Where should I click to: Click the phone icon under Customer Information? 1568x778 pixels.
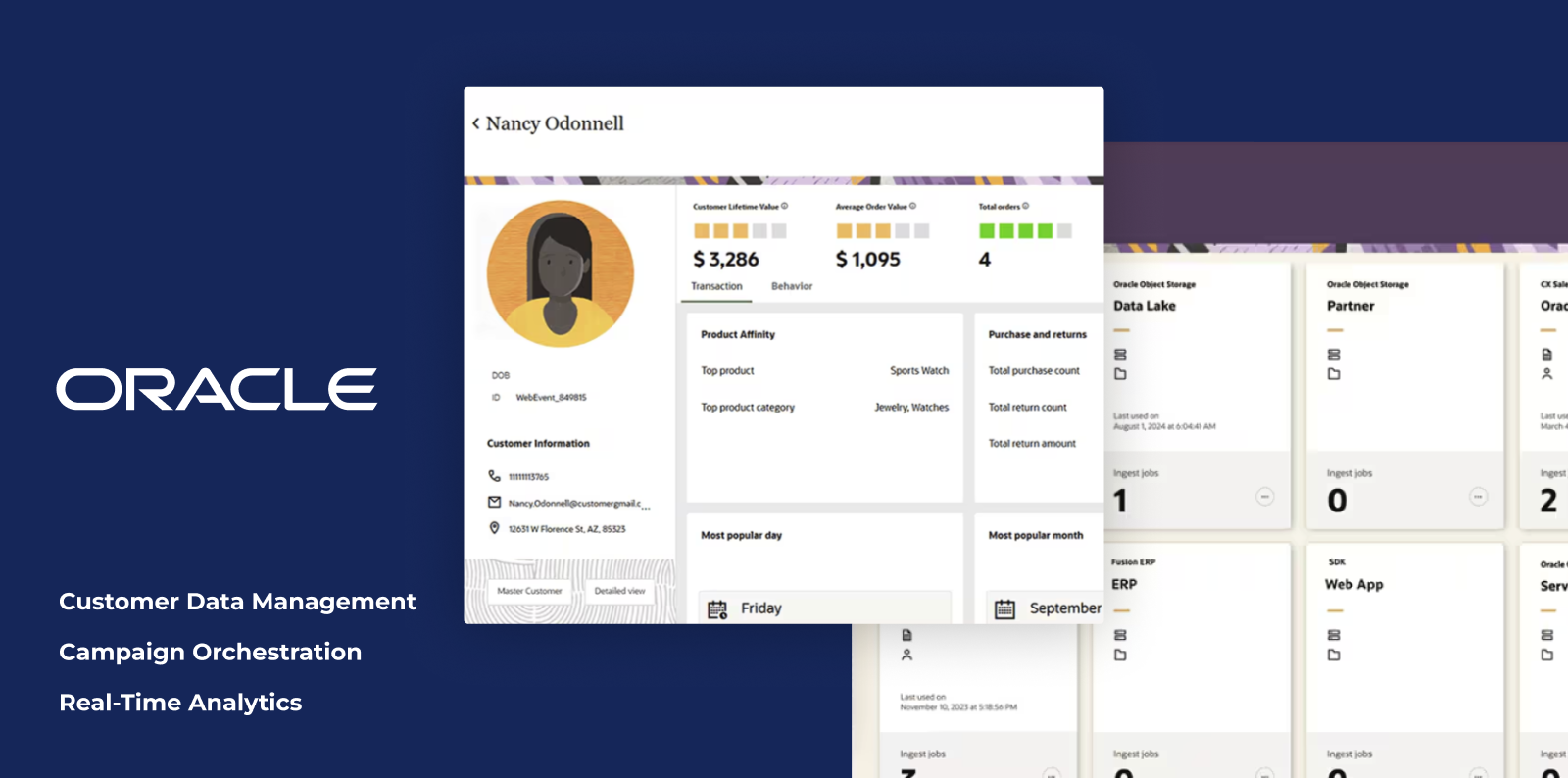point(494,476)
